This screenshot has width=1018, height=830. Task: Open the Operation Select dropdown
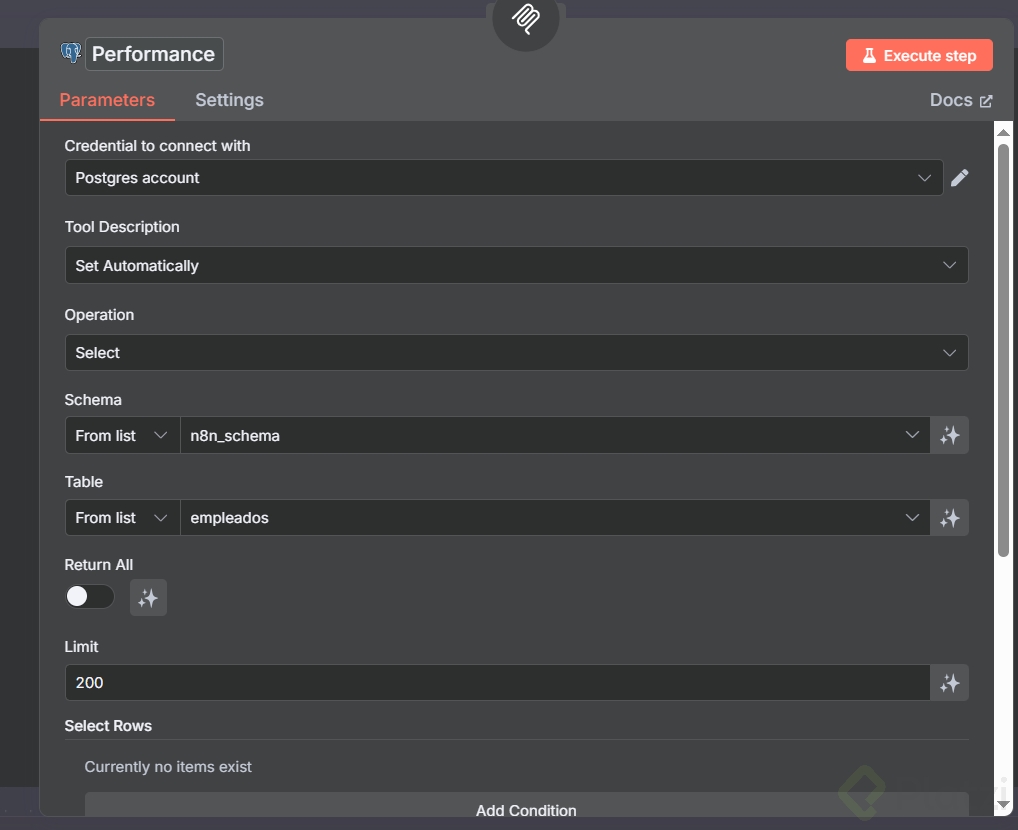516,353
